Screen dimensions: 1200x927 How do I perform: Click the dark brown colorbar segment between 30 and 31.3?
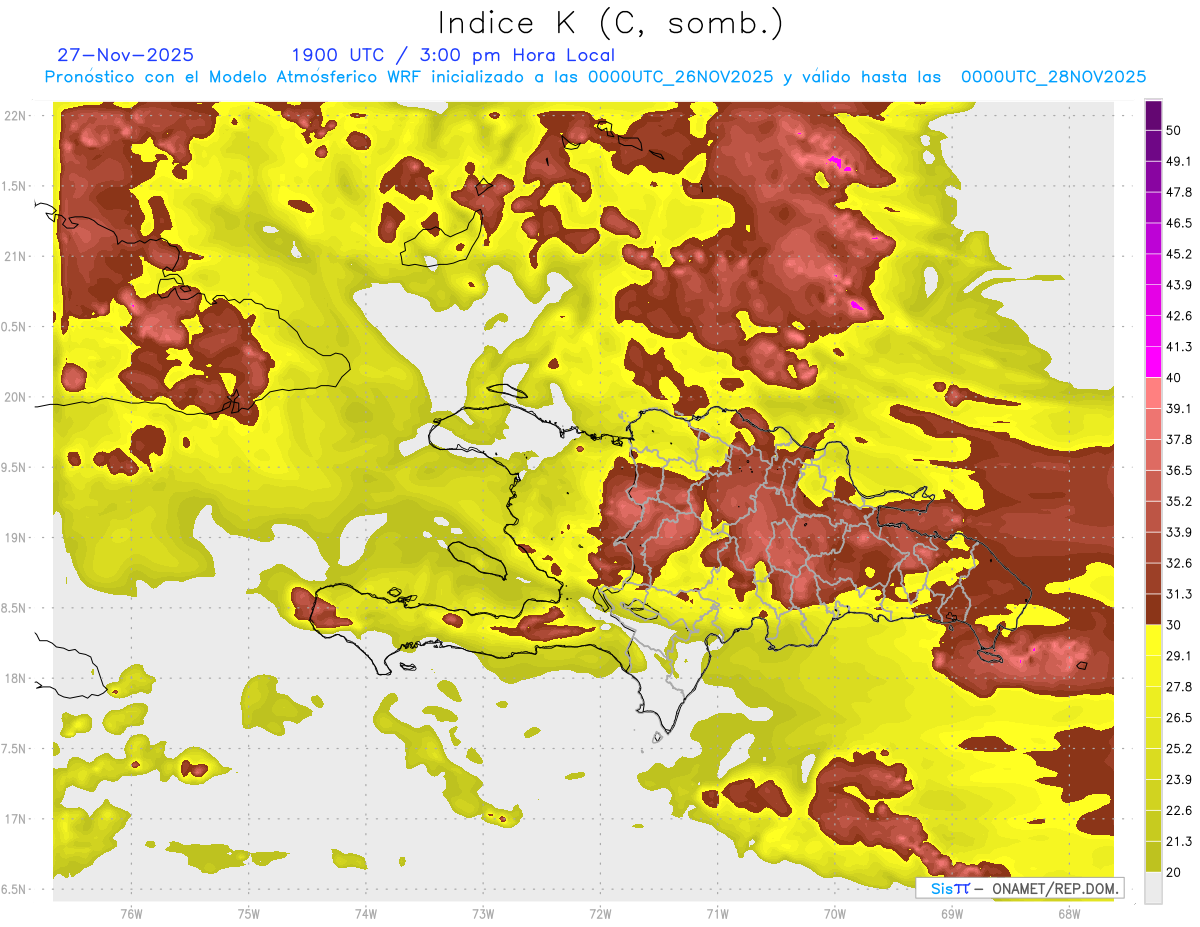click(x=1153, y=610)
